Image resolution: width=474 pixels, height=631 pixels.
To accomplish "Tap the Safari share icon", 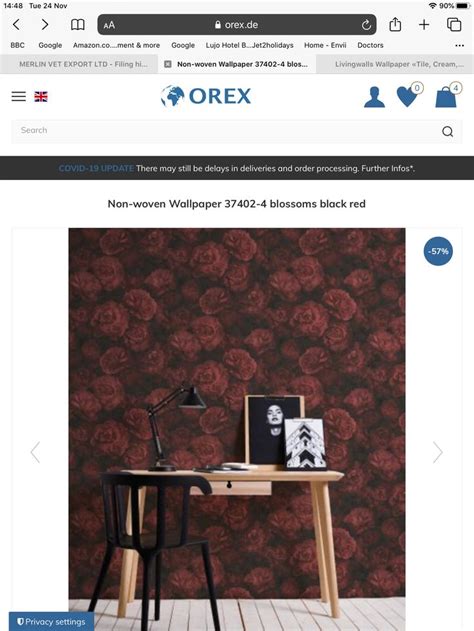I will coord(395,25).
